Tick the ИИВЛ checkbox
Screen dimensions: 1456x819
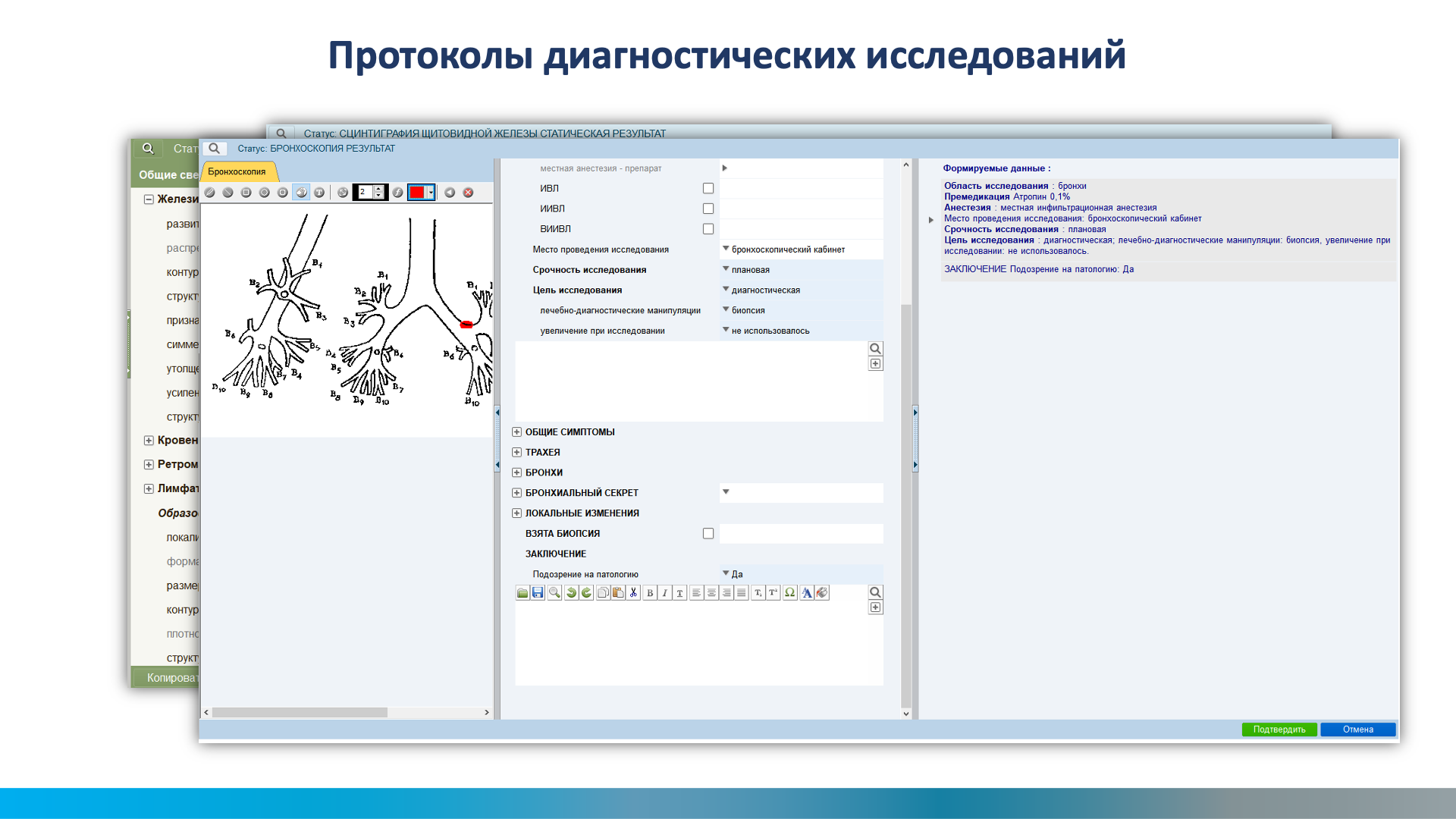click(x=708, y=209)
